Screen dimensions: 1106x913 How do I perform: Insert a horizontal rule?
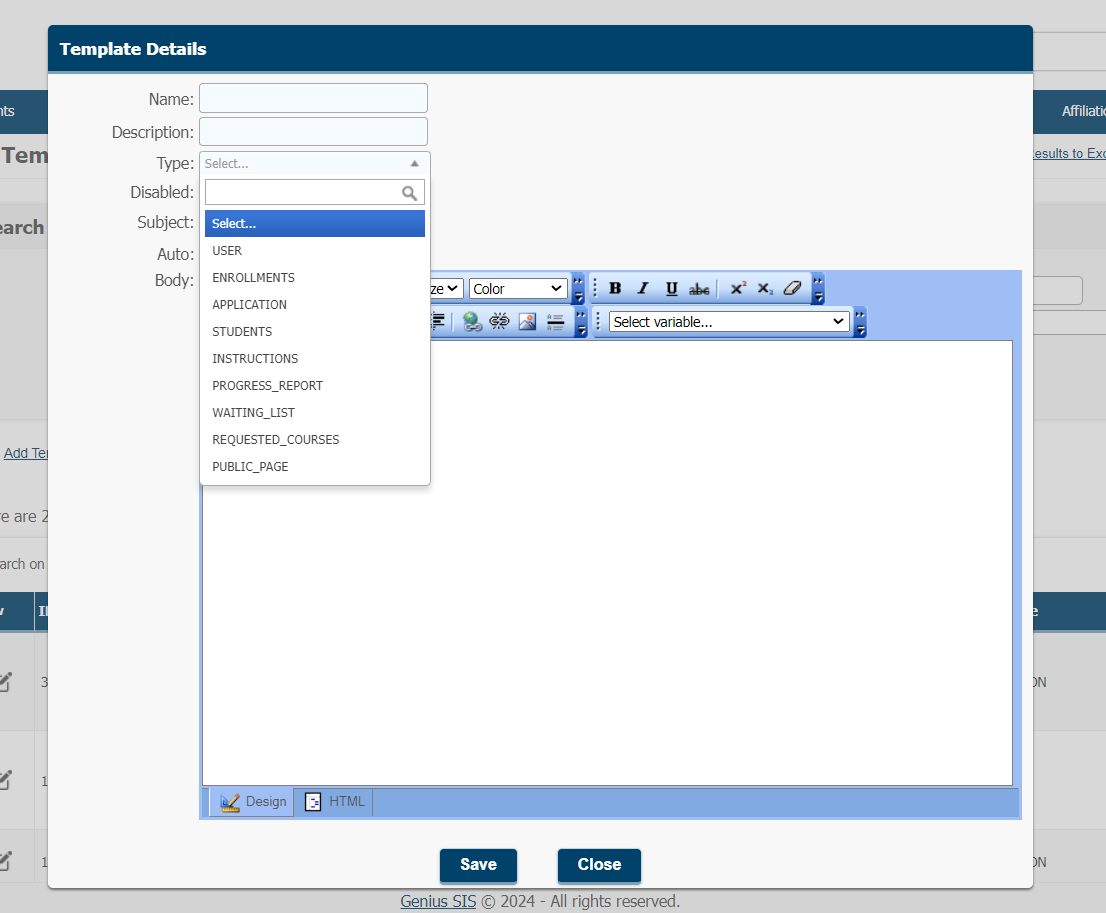coord(556,322)
